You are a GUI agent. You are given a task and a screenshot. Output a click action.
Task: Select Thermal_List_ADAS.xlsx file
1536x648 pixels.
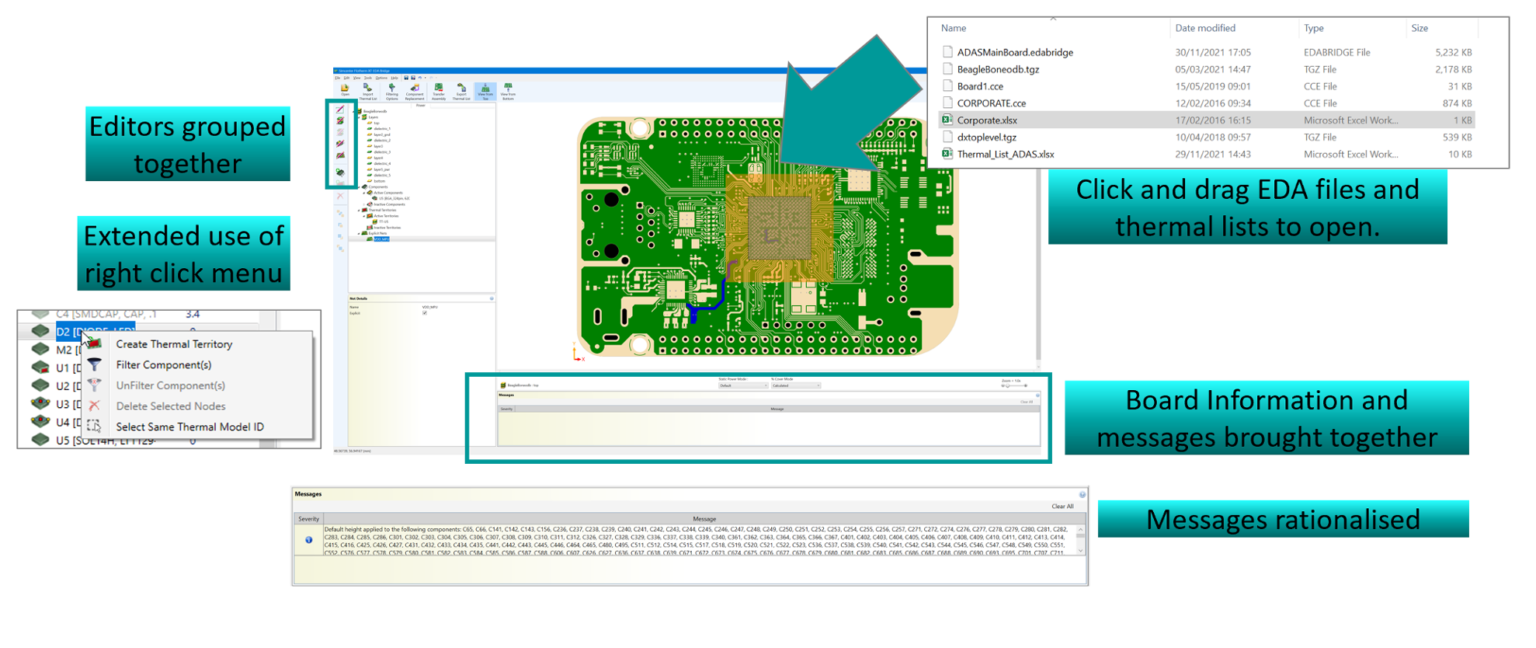(1005, 154)
